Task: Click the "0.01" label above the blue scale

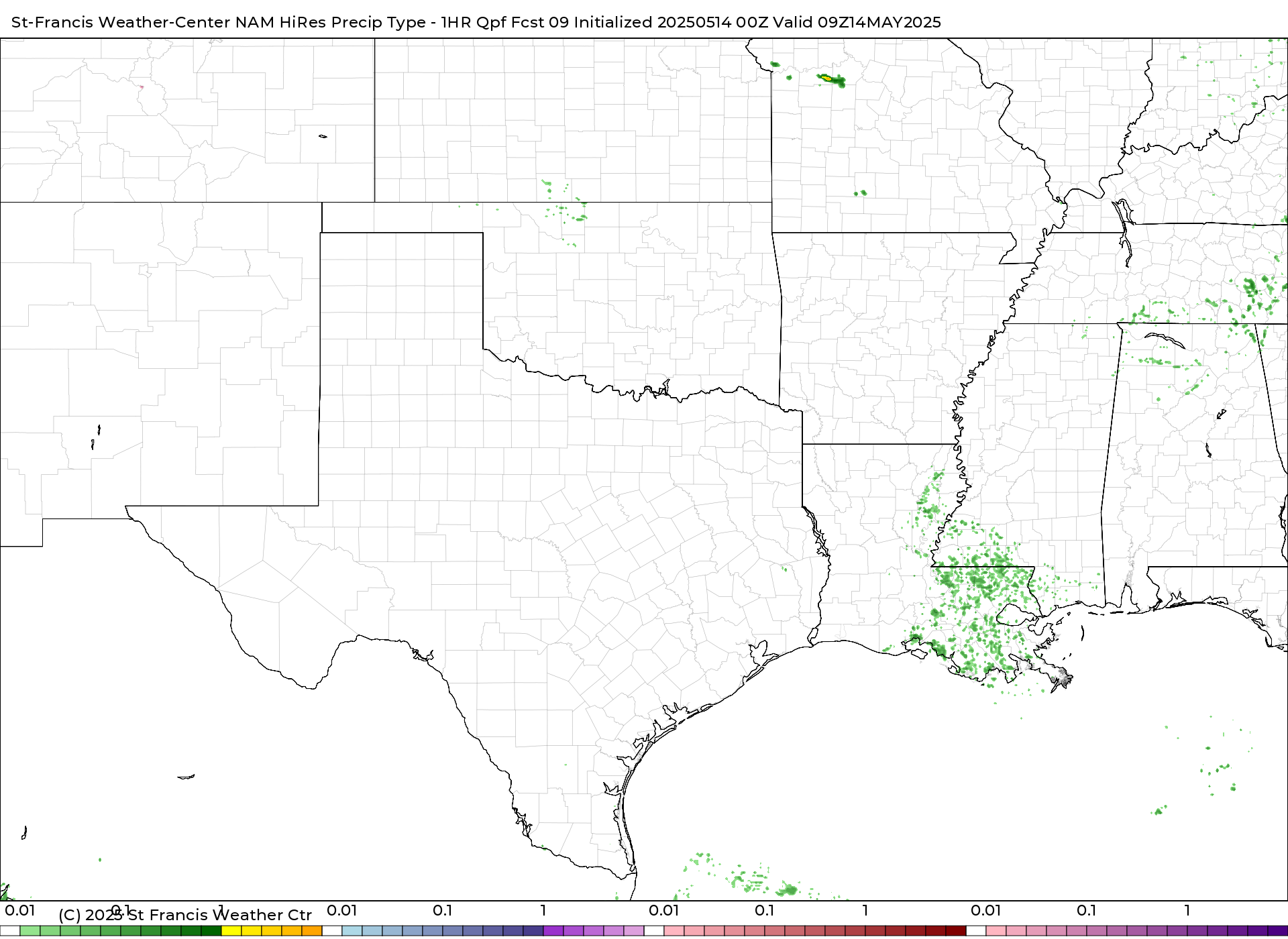Action: tap(342, 910)
